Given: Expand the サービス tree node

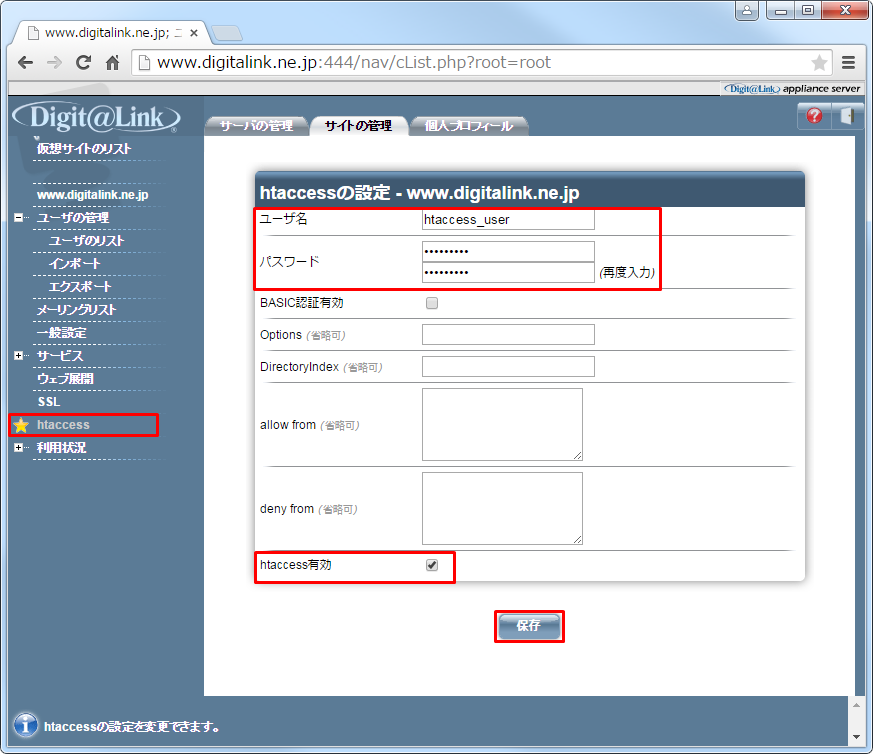Looking at the screenshot, I should pyautogui.click(x=18, y=355).
